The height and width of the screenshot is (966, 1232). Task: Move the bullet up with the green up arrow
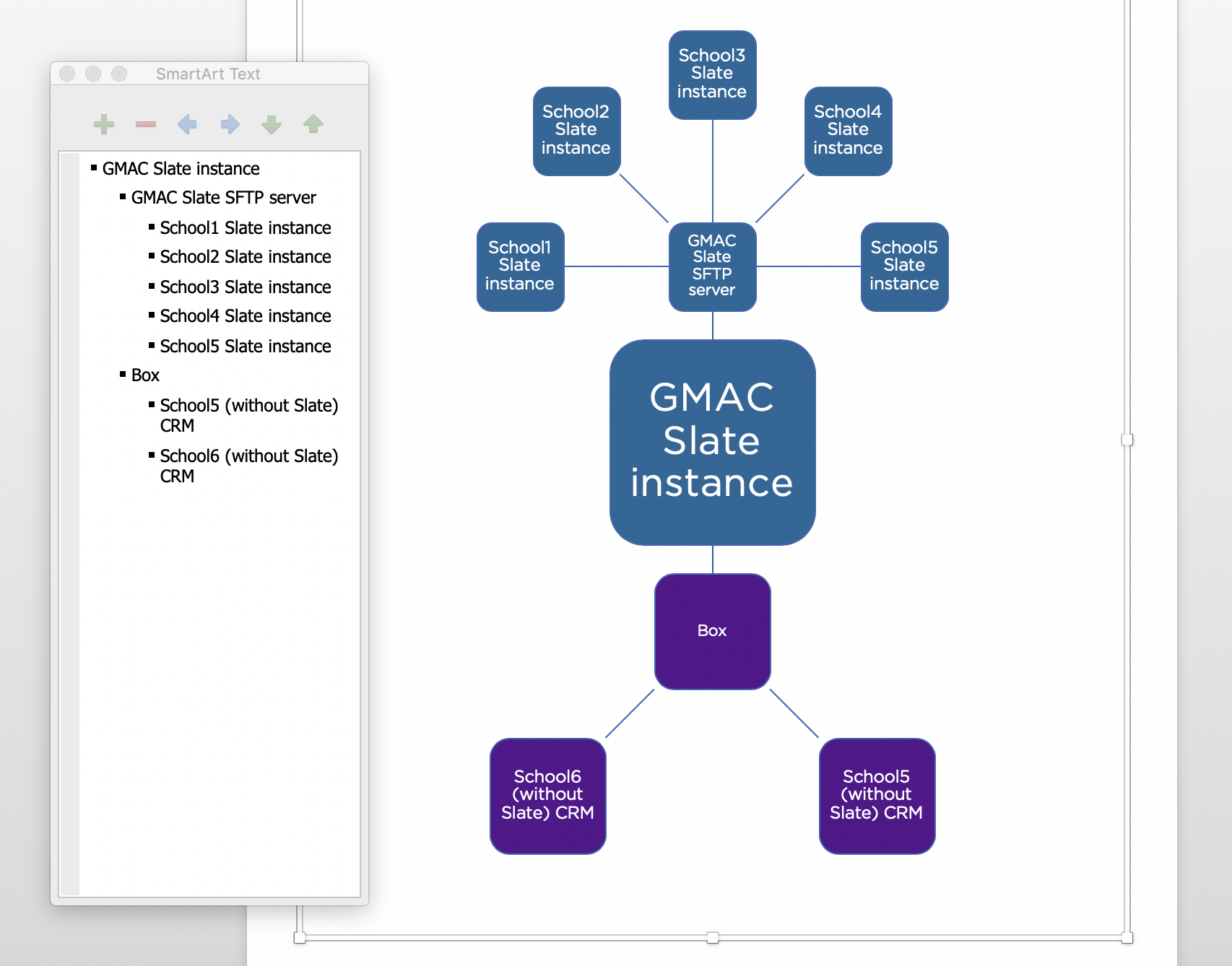tap(313, 124)
